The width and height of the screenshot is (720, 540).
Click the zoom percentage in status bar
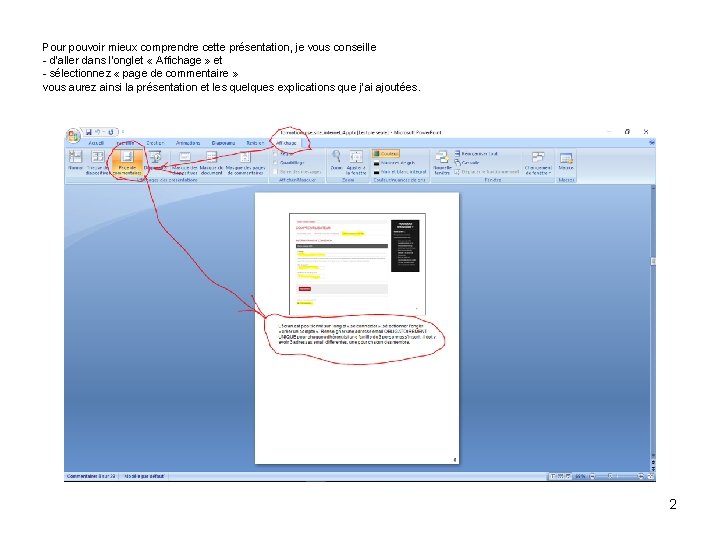point(580,477)
